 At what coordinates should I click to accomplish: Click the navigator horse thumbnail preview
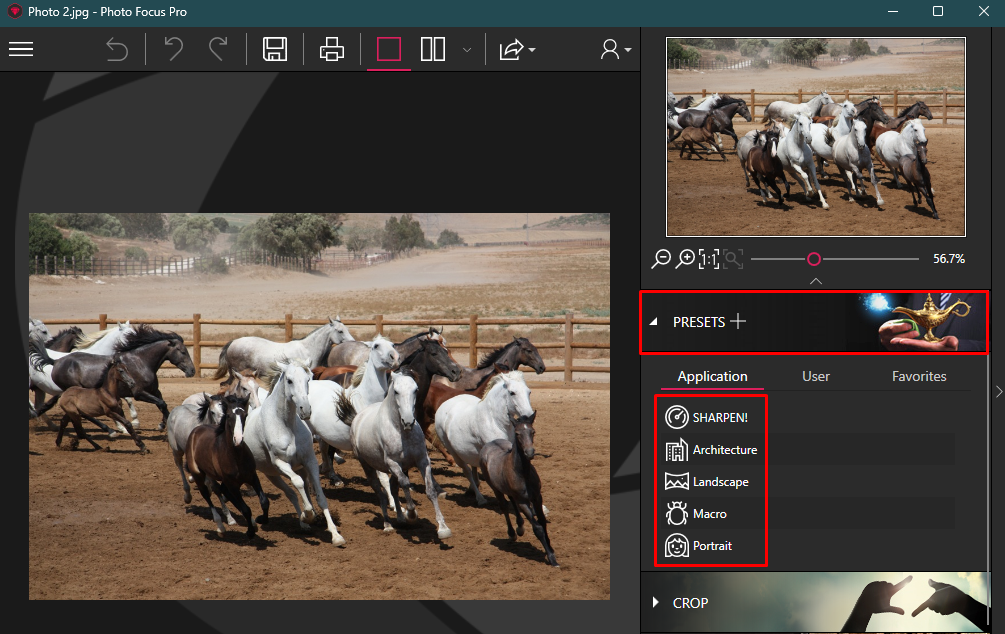pyautogui.click(x=815, y=137)
